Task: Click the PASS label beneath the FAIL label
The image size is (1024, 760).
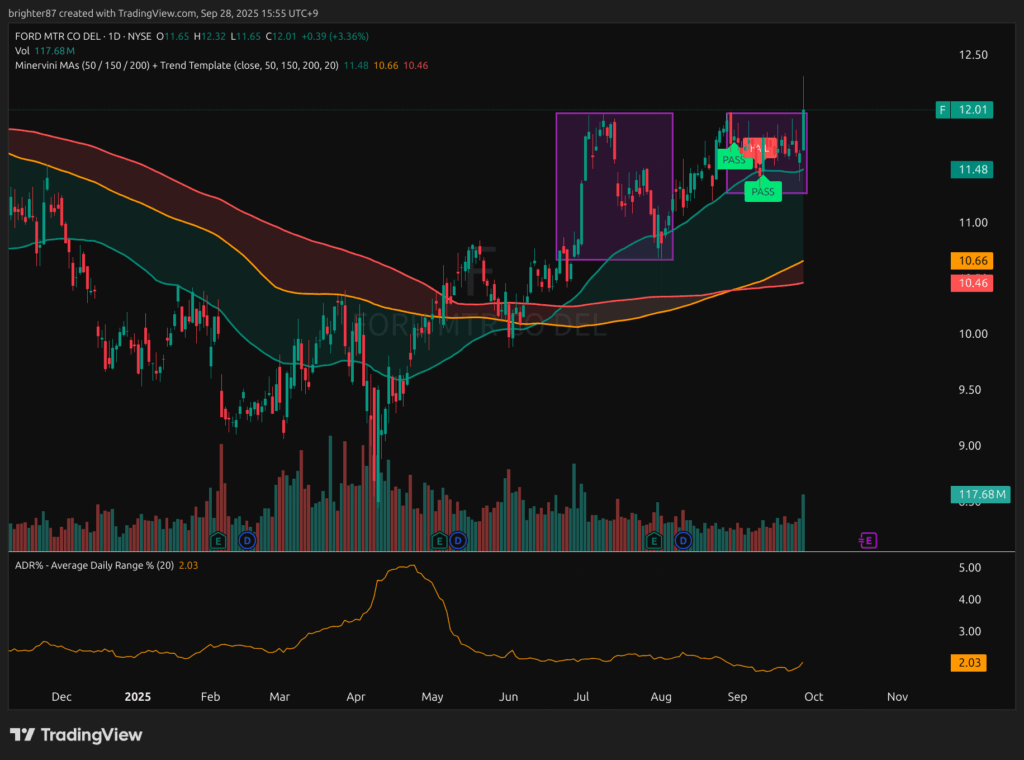Action: coord(763,190)
